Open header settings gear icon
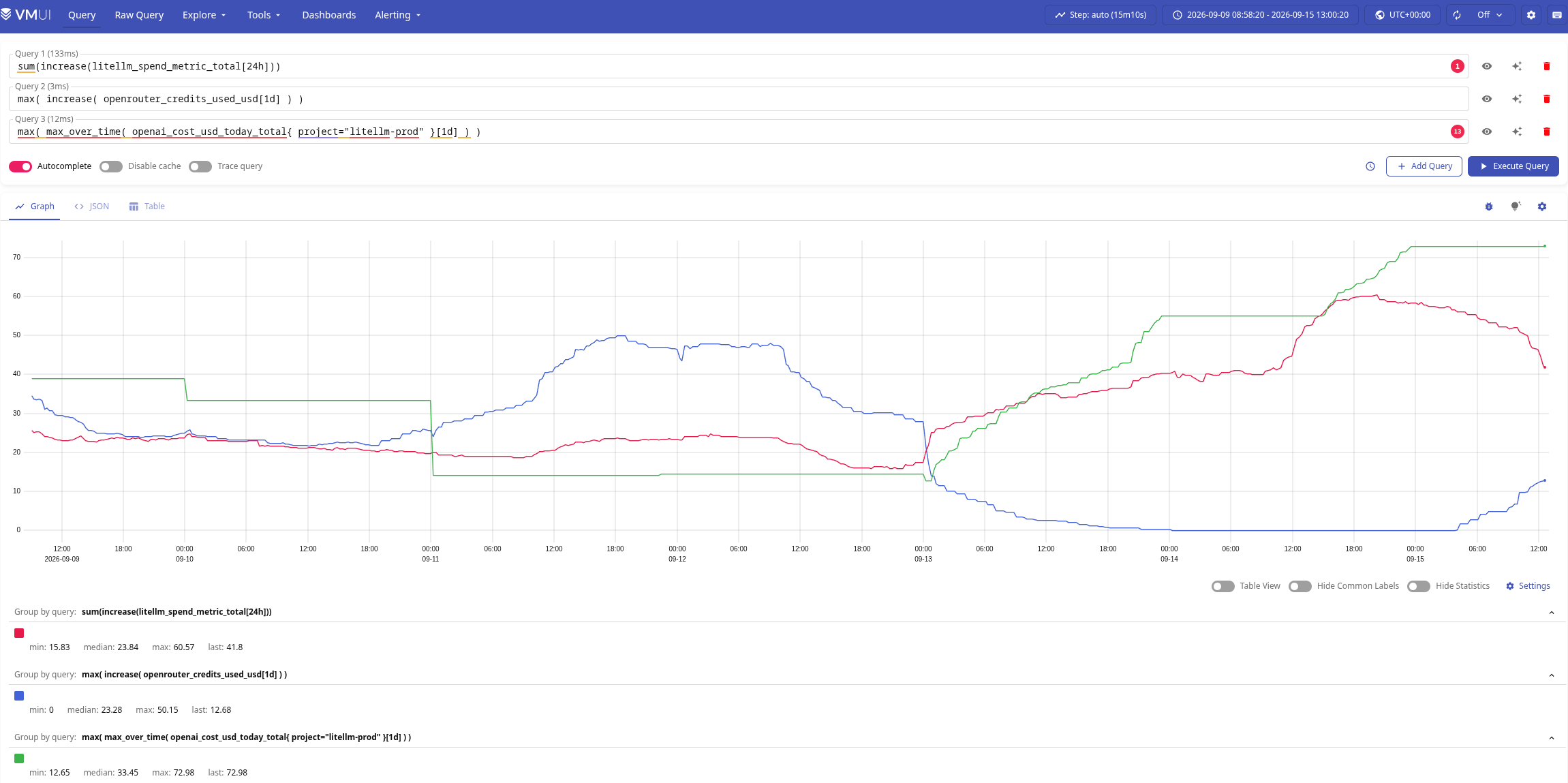 click(1531, 15)
